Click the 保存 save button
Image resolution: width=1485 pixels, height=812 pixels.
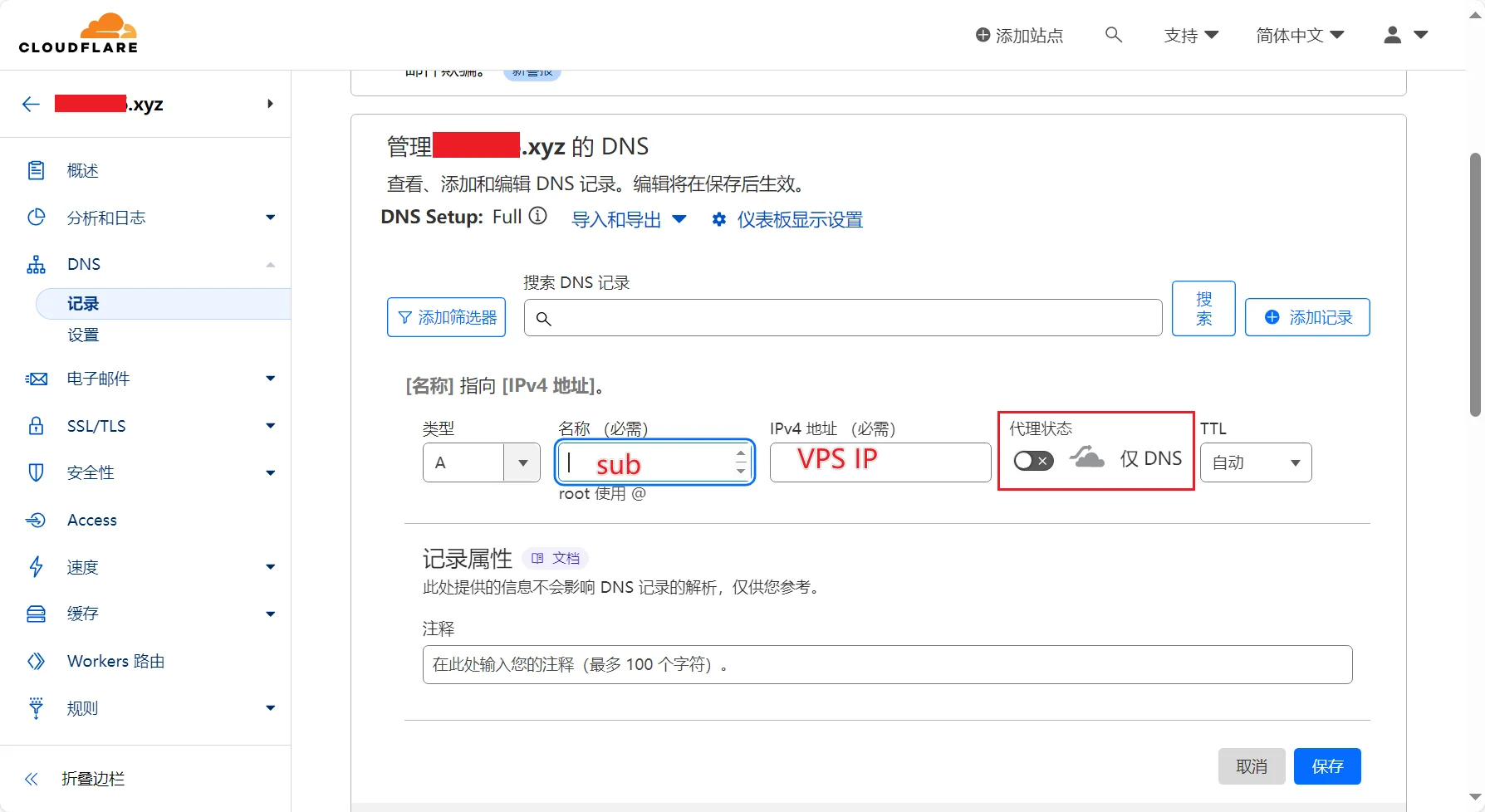(1327, 766)
